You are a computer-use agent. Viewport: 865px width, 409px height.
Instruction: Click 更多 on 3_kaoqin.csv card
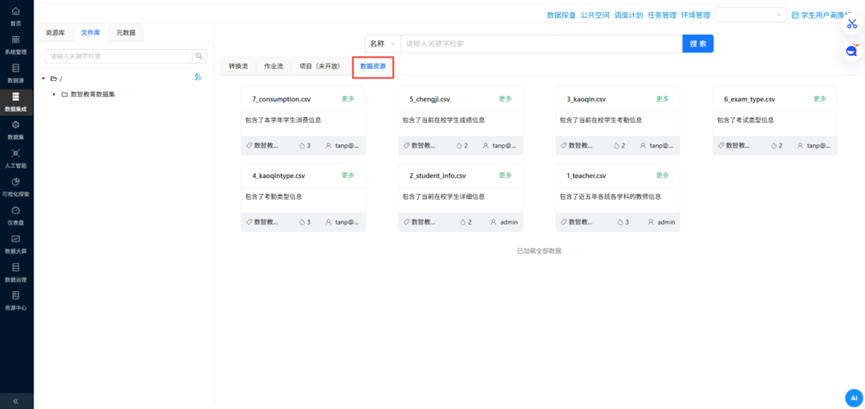tap(663, 99)
